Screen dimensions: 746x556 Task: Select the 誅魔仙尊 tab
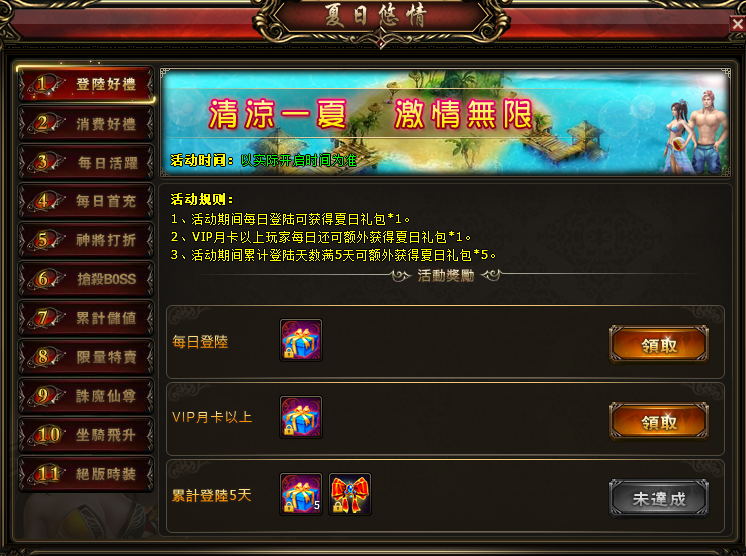(86, 396)
